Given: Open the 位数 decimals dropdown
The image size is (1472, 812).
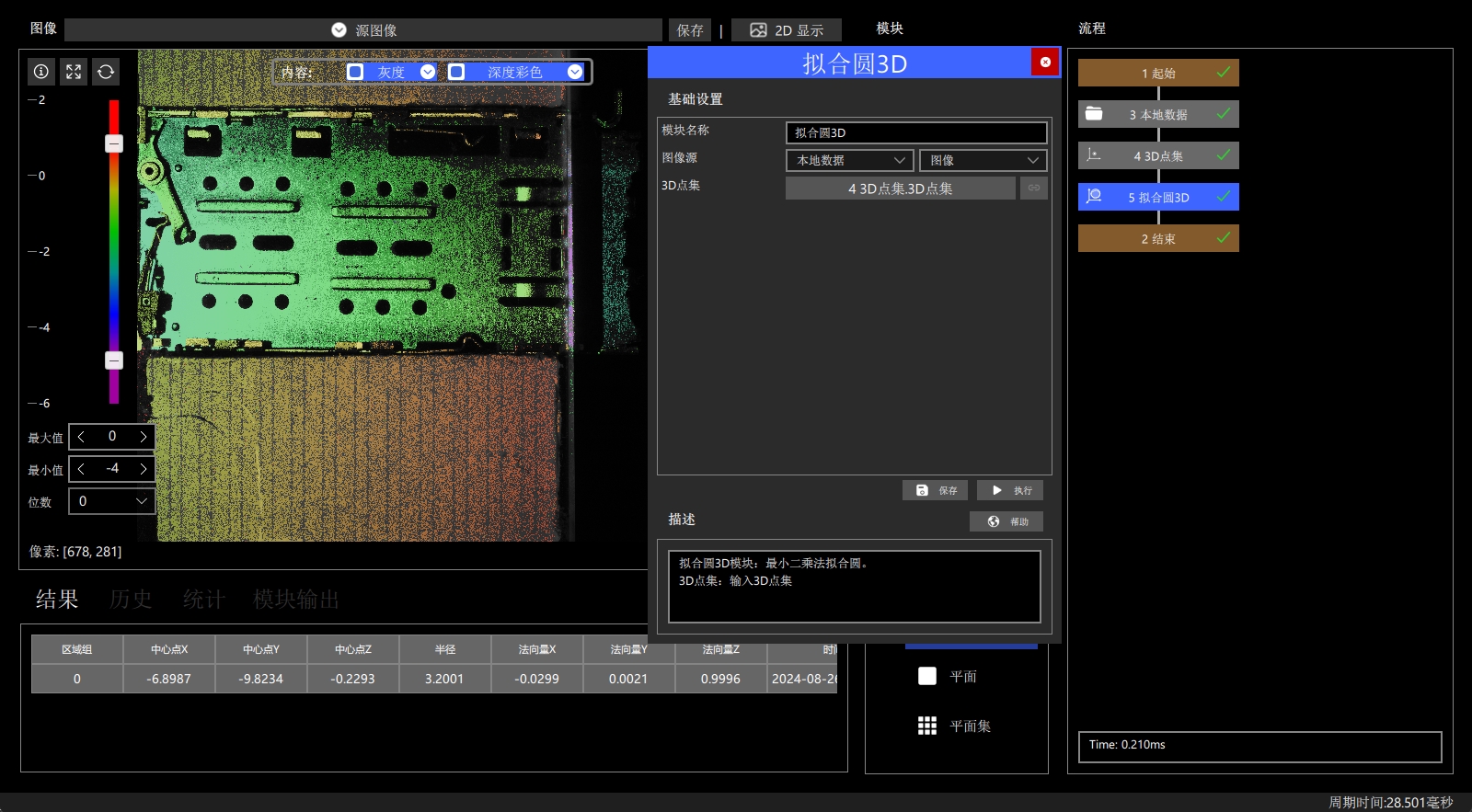Looking at the screenshot, I should click(x=112, y=501).
